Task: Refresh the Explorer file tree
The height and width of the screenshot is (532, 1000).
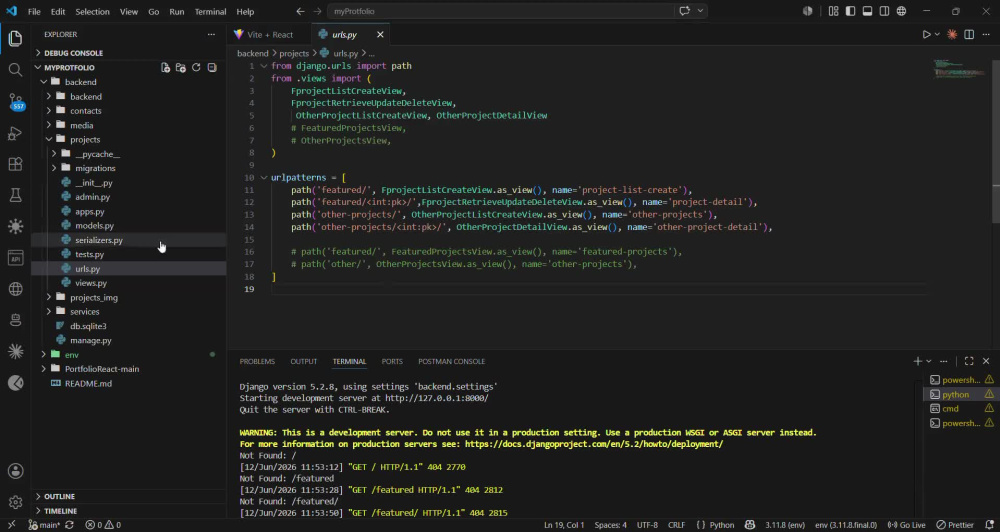Action: click(196, 68)
